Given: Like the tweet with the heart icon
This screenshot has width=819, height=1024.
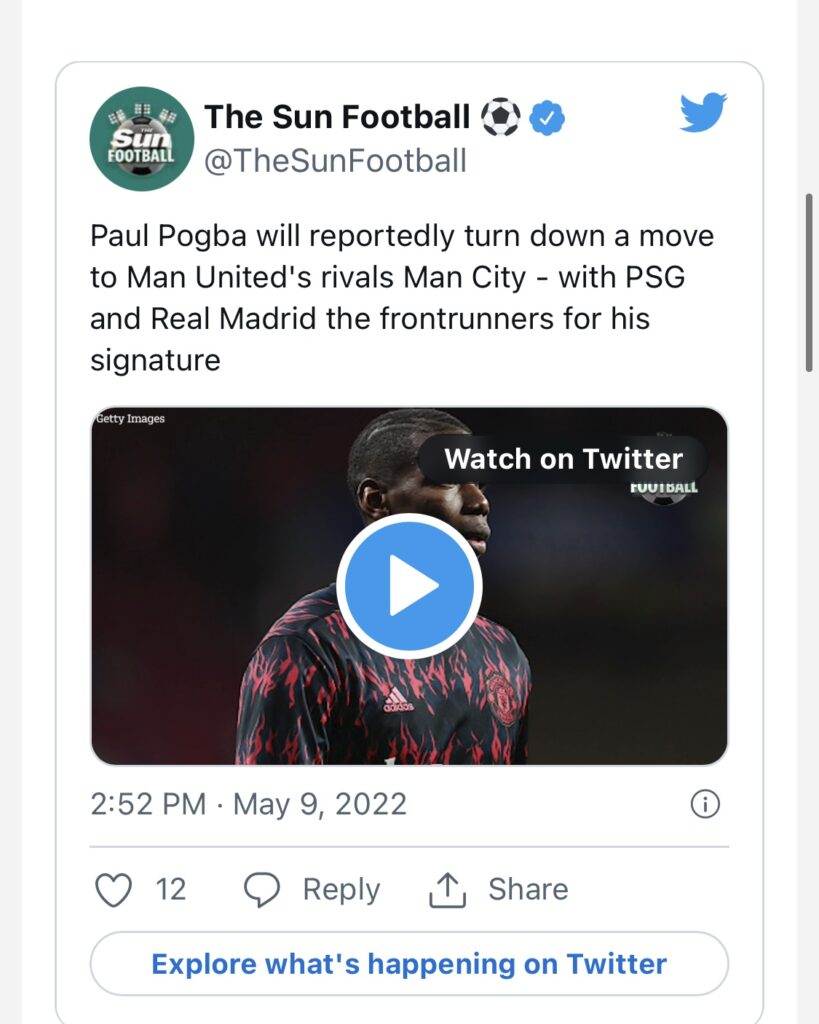Looking at the screenshot, I should 113,889.
